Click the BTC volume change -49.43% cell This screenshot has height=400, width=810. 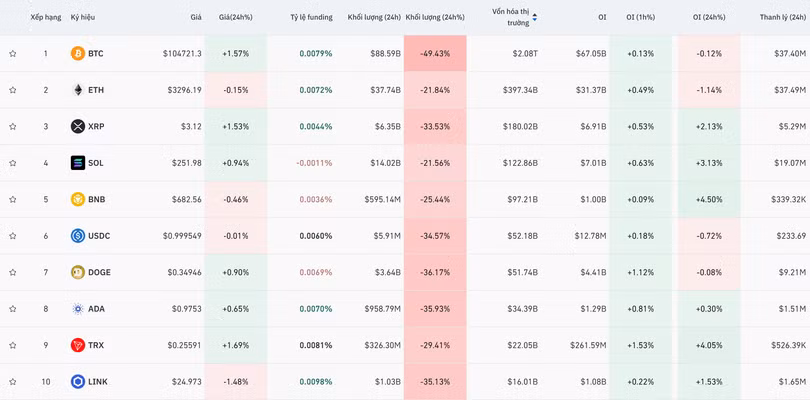(434, 53)
